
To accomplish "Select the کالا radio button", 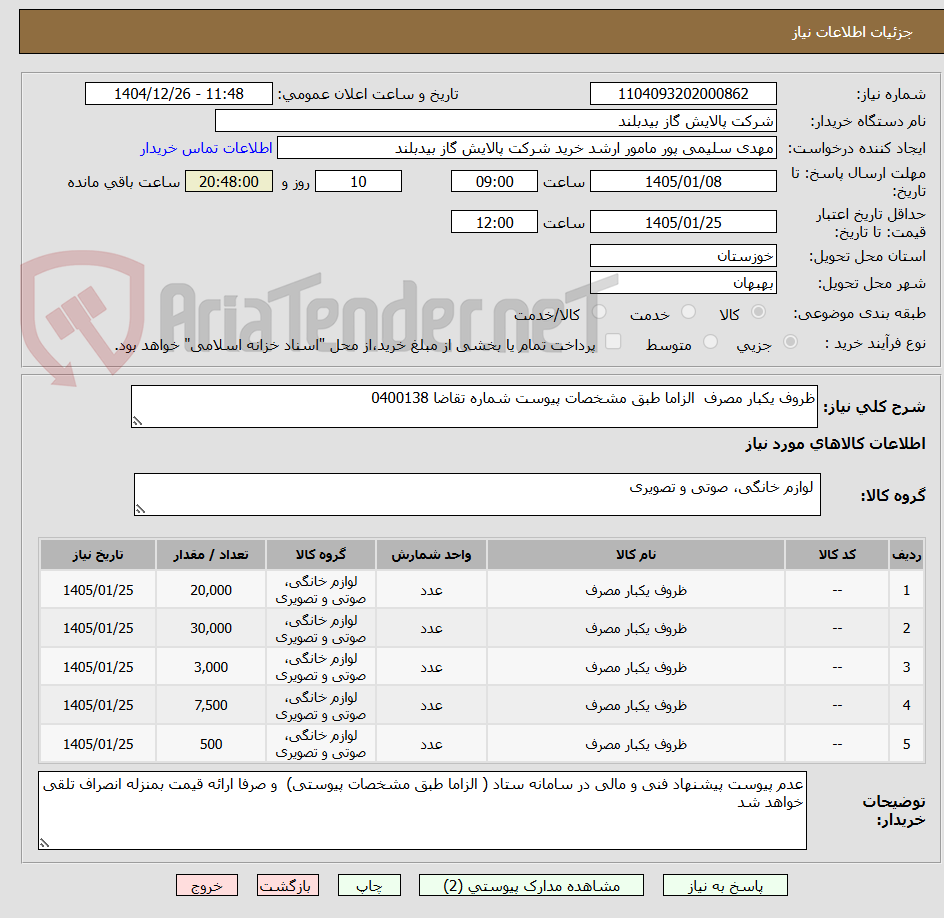I will pyautogui.click(x=759, y=311).
